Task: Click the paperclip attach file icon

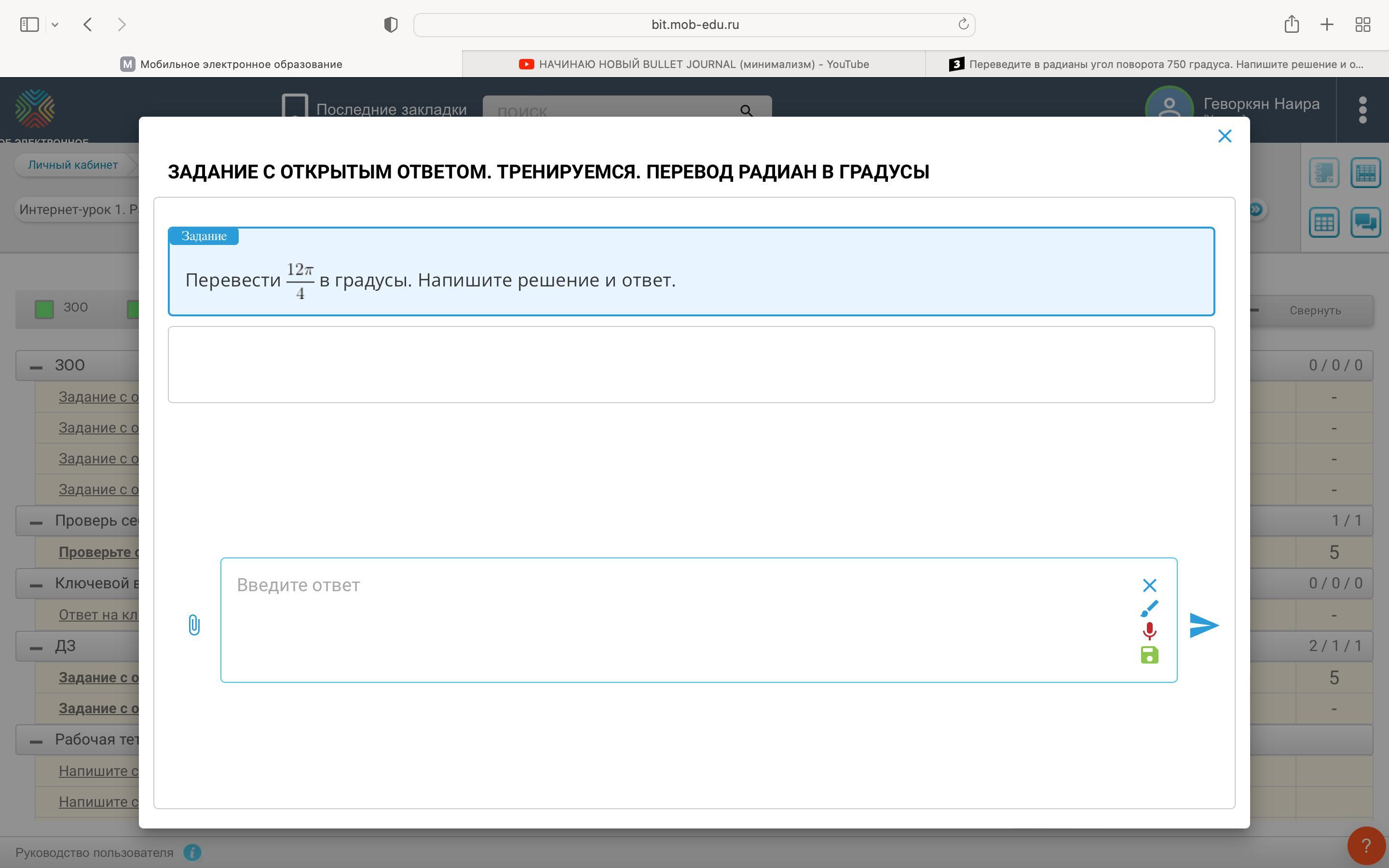Action: [194, 624]
